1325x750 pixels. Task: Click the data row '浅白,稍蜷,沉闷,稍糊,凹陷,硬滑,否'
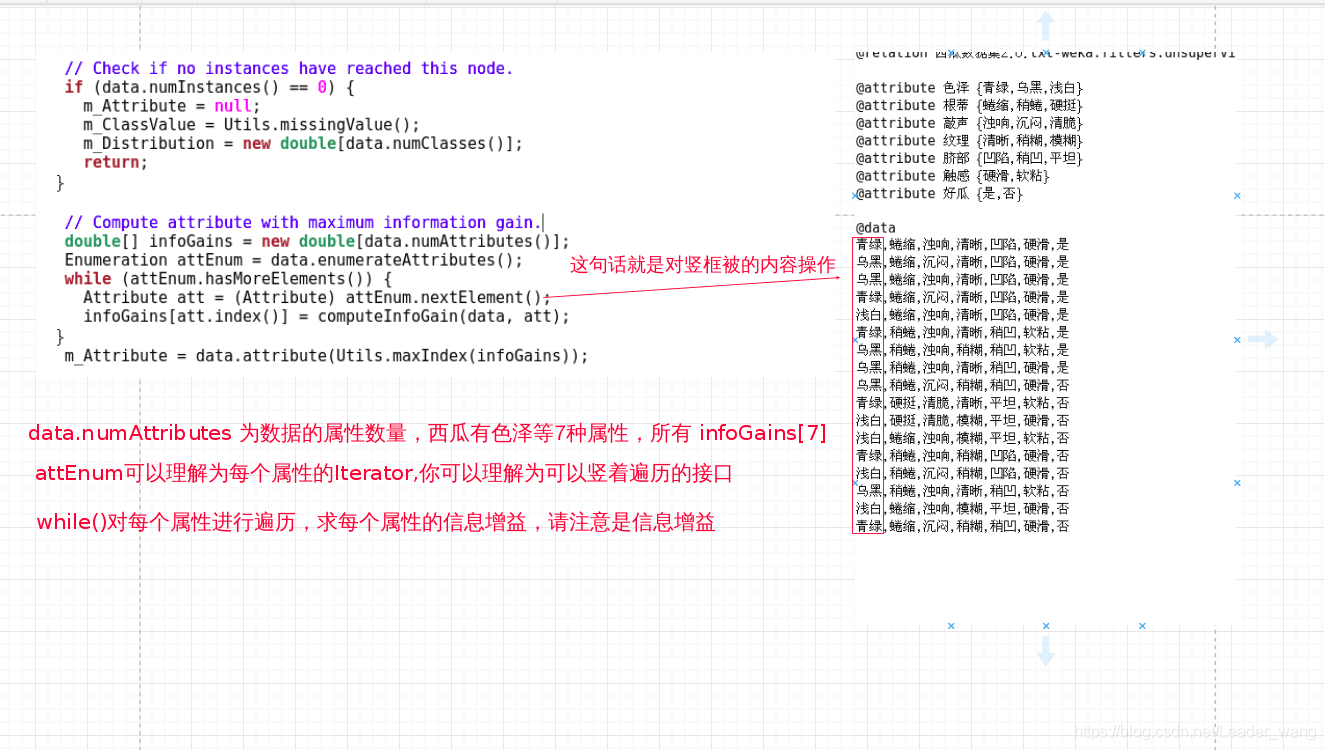[x=962, y=473]
